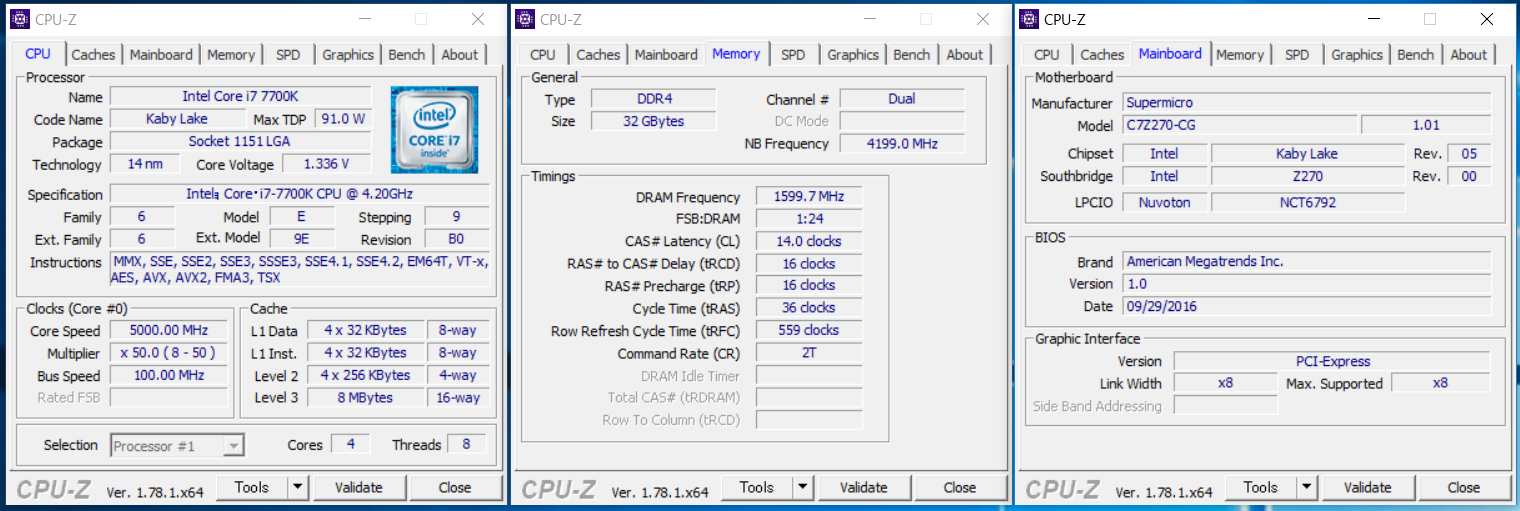Switch to CPU tab in right CPU-Z window
1520x511 pixels.
(x=1047, y=55)
